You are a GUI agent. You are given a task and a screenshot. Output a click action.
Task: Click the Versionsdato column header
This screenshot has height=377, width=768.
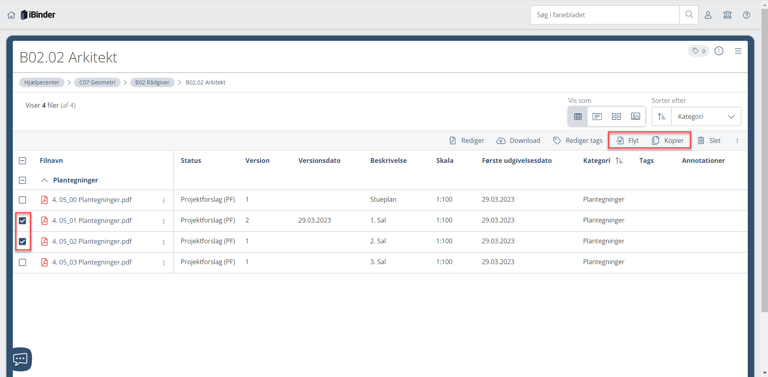coord(319,161)
